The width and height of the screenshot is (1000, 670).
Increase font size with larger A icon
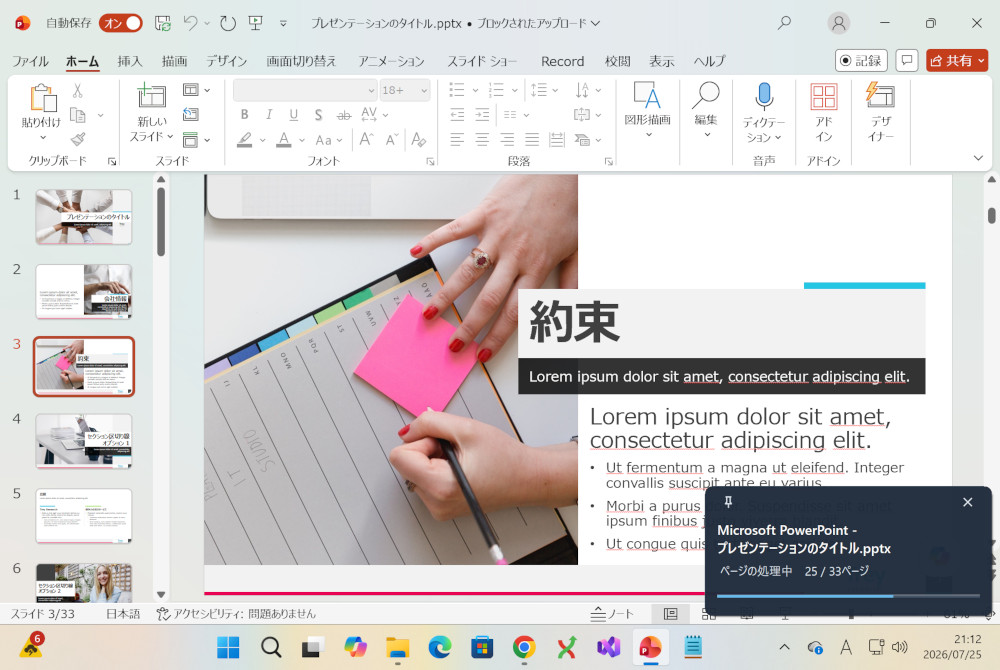[367, 139]
